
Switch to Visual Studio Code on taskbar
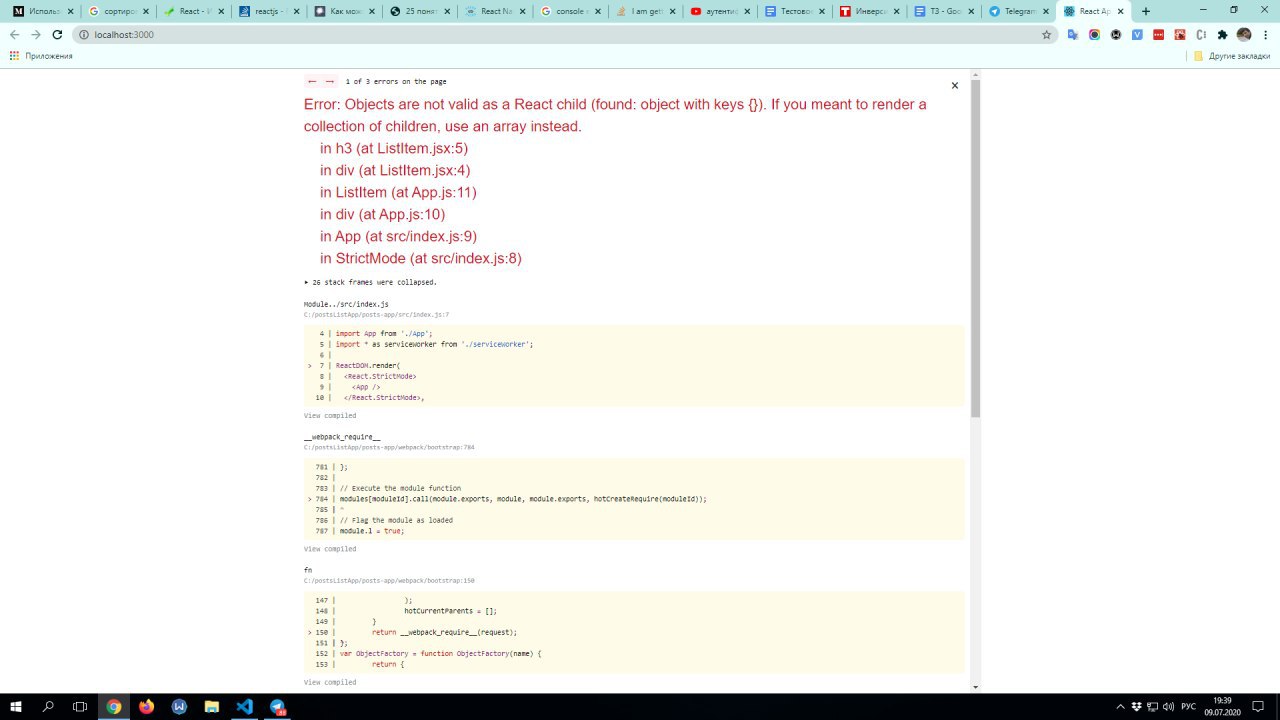[x=245, y=706]
